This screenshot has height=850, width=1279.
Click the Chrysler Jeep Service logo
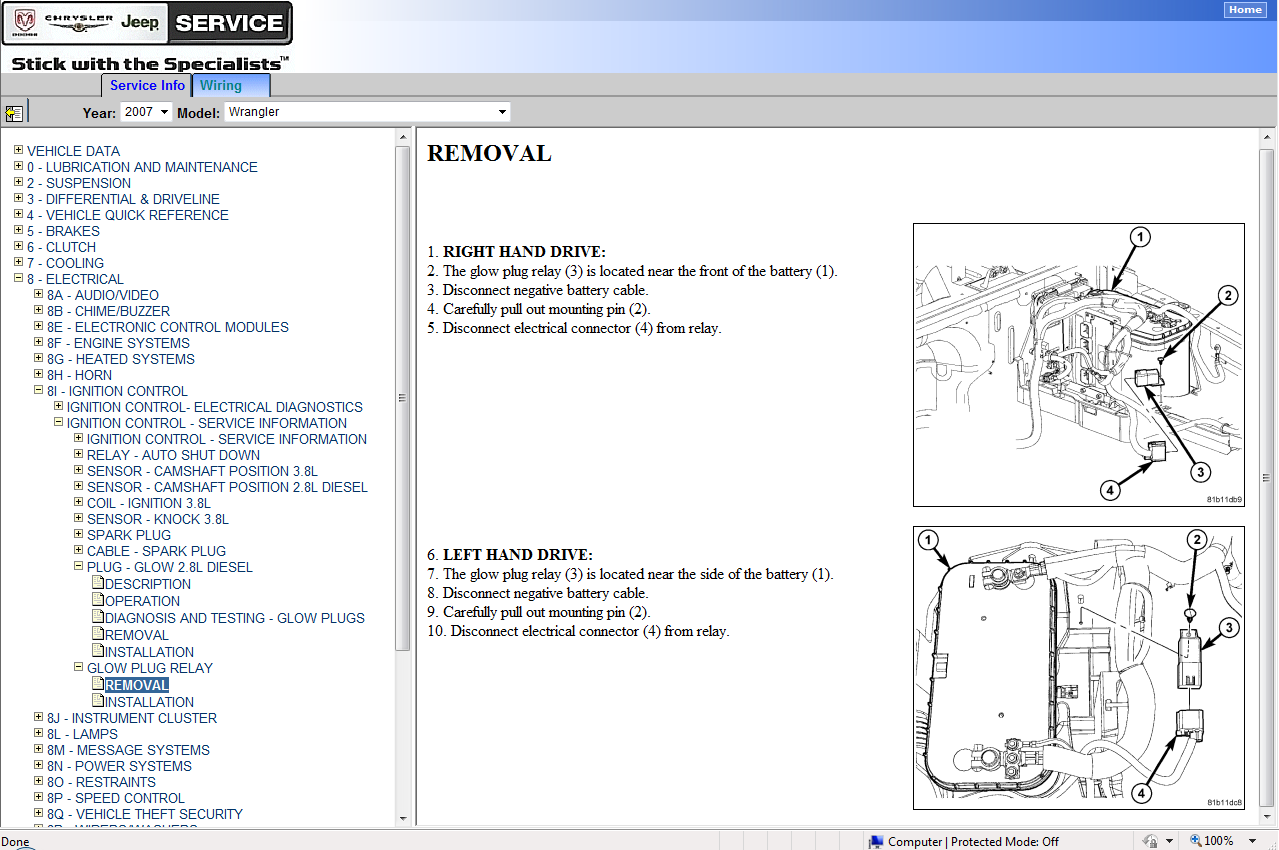(147, 23)
